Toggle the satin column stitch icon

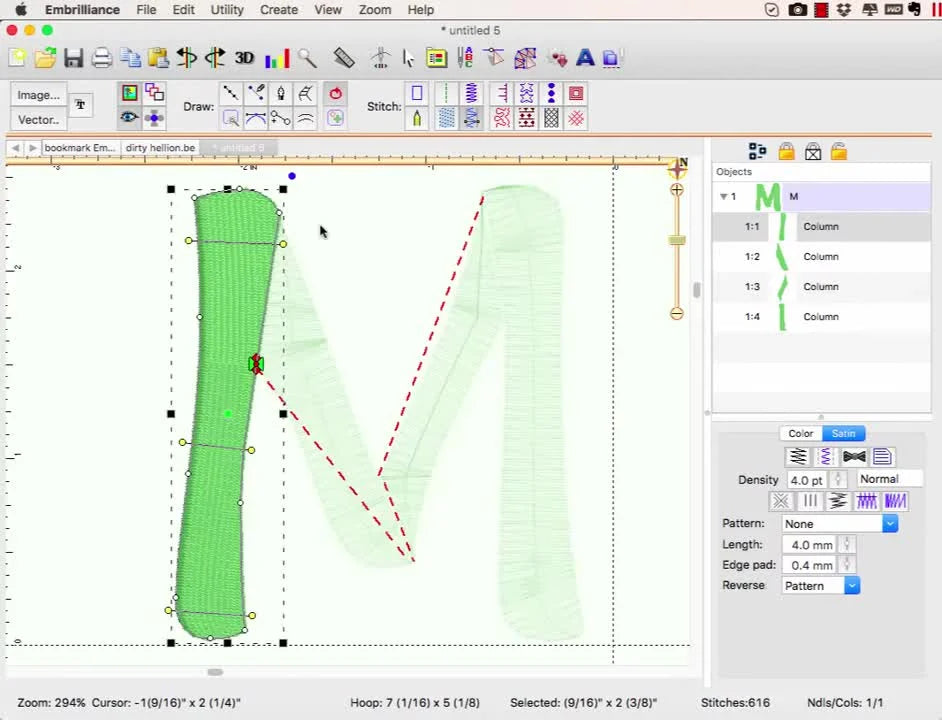tap(472, 118)
